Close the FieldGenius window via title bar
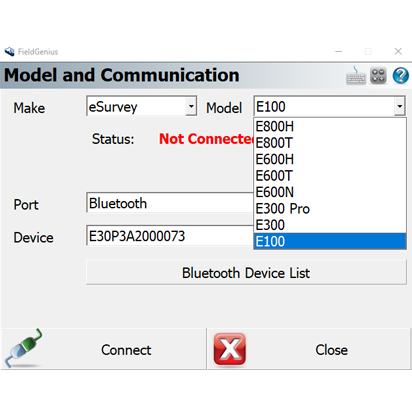Image resolution: width=412 pixels, height=412 pixels. pos(398,51)
